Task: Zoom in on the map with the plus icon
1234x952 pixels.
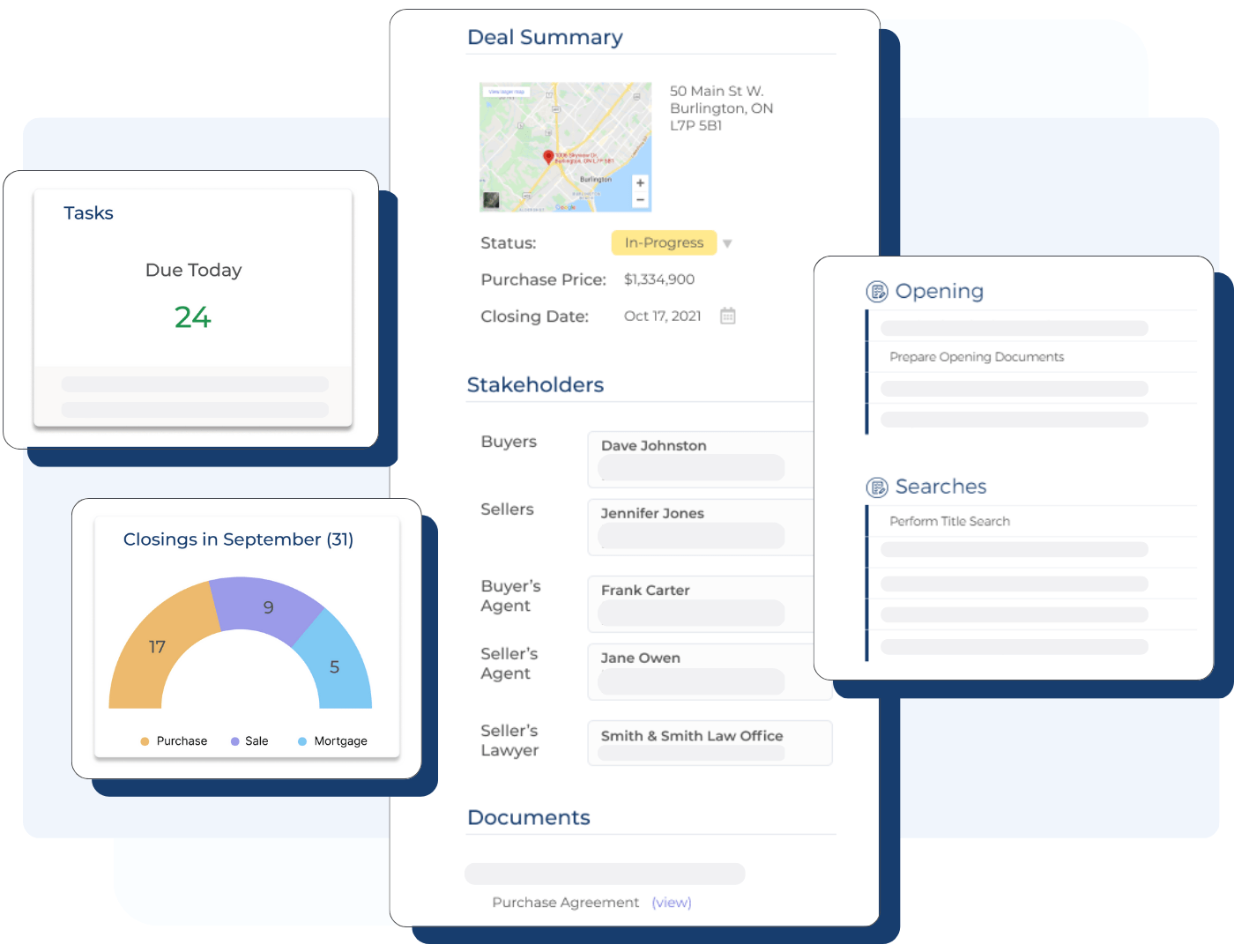Action: pos(638,184)
